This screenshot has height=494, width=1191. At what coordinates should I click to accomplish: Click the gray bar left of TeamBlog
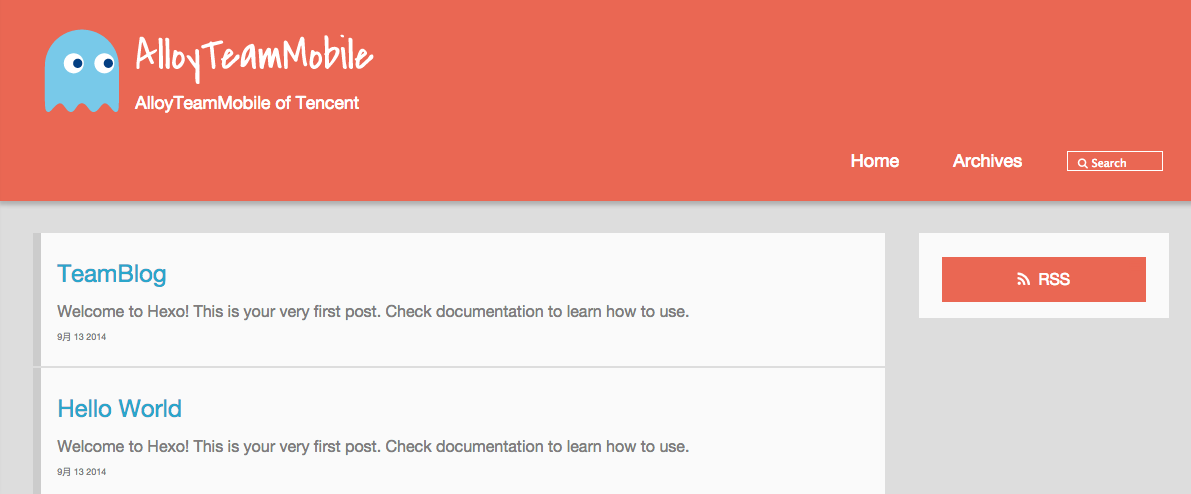(36, 299)
